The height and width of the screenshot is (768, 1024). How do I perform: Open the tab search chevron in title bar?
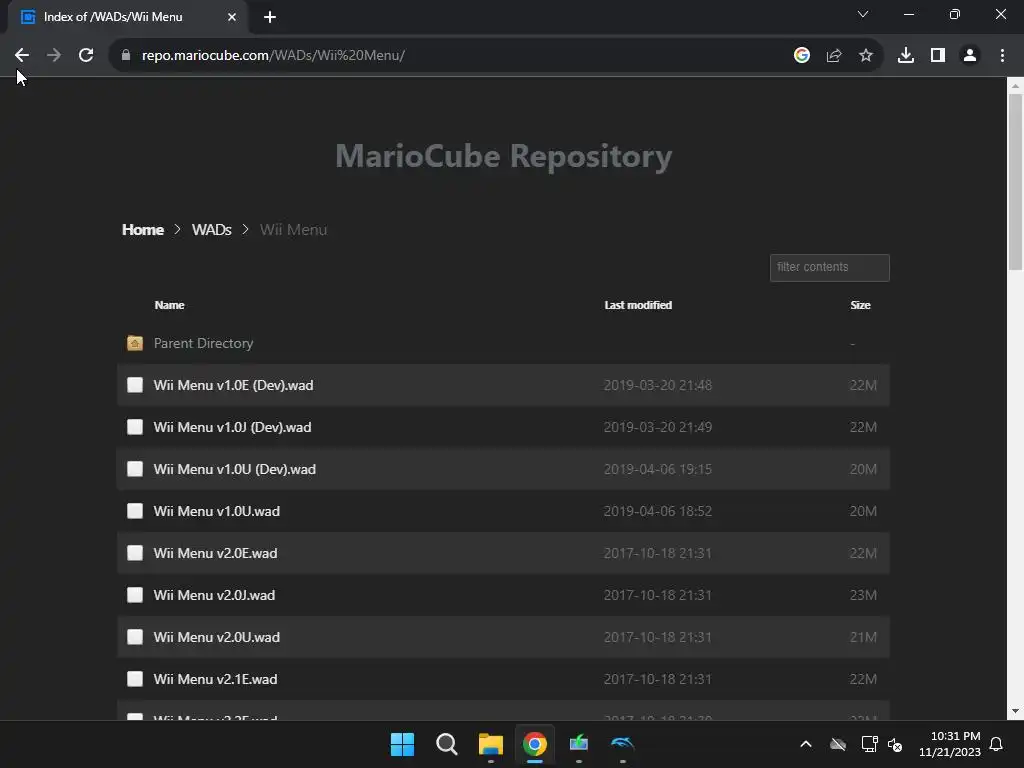pyautogui.click(x=863, y=14)
